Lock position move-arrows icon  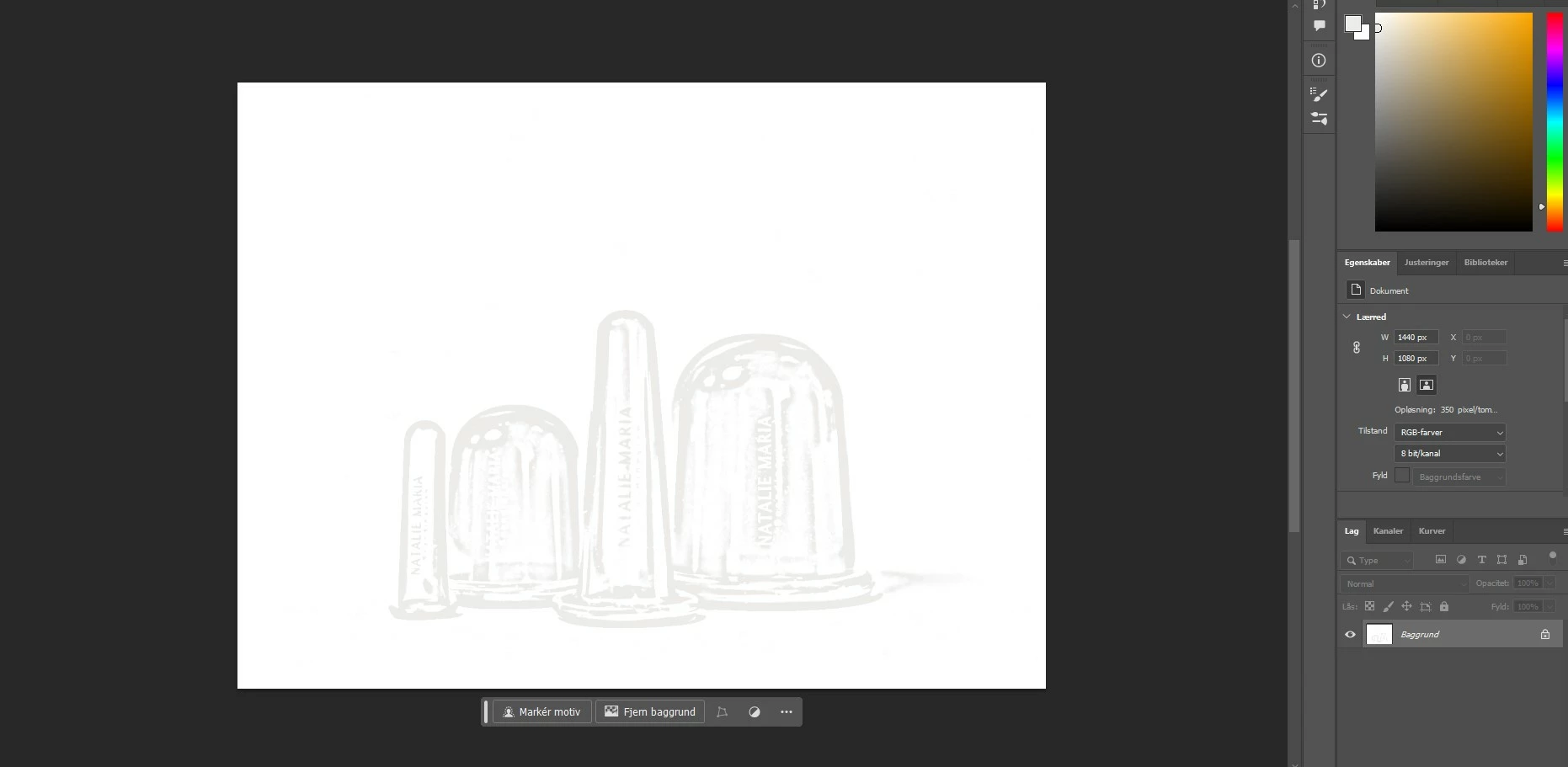[1406, 606]
